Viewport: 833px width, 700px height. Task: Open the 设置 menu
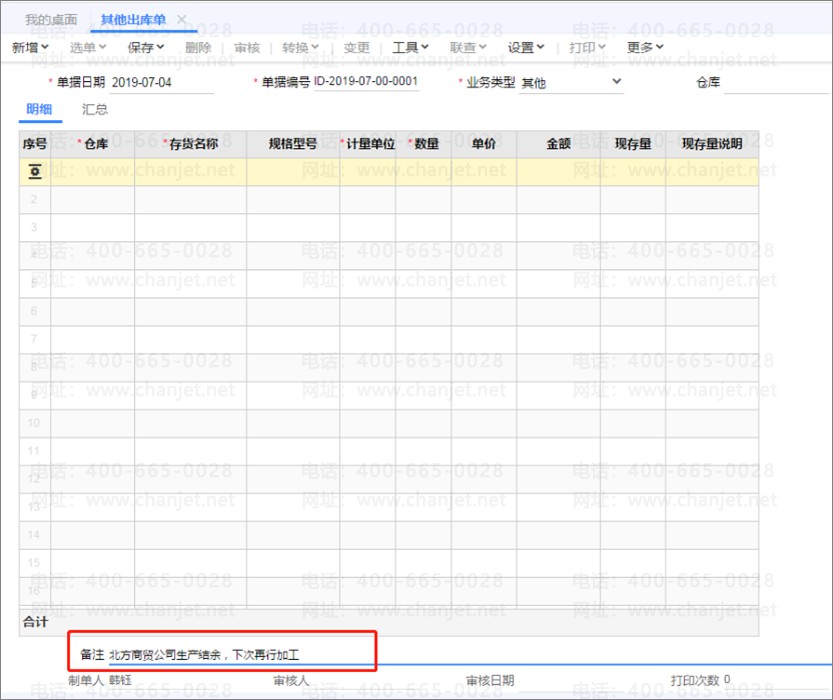tap(525, 47)
